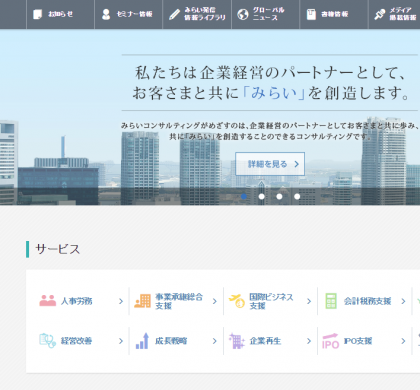Click the blue 「みらい」 word in the headline
The image size is (420, 390).
coord(274,93)
